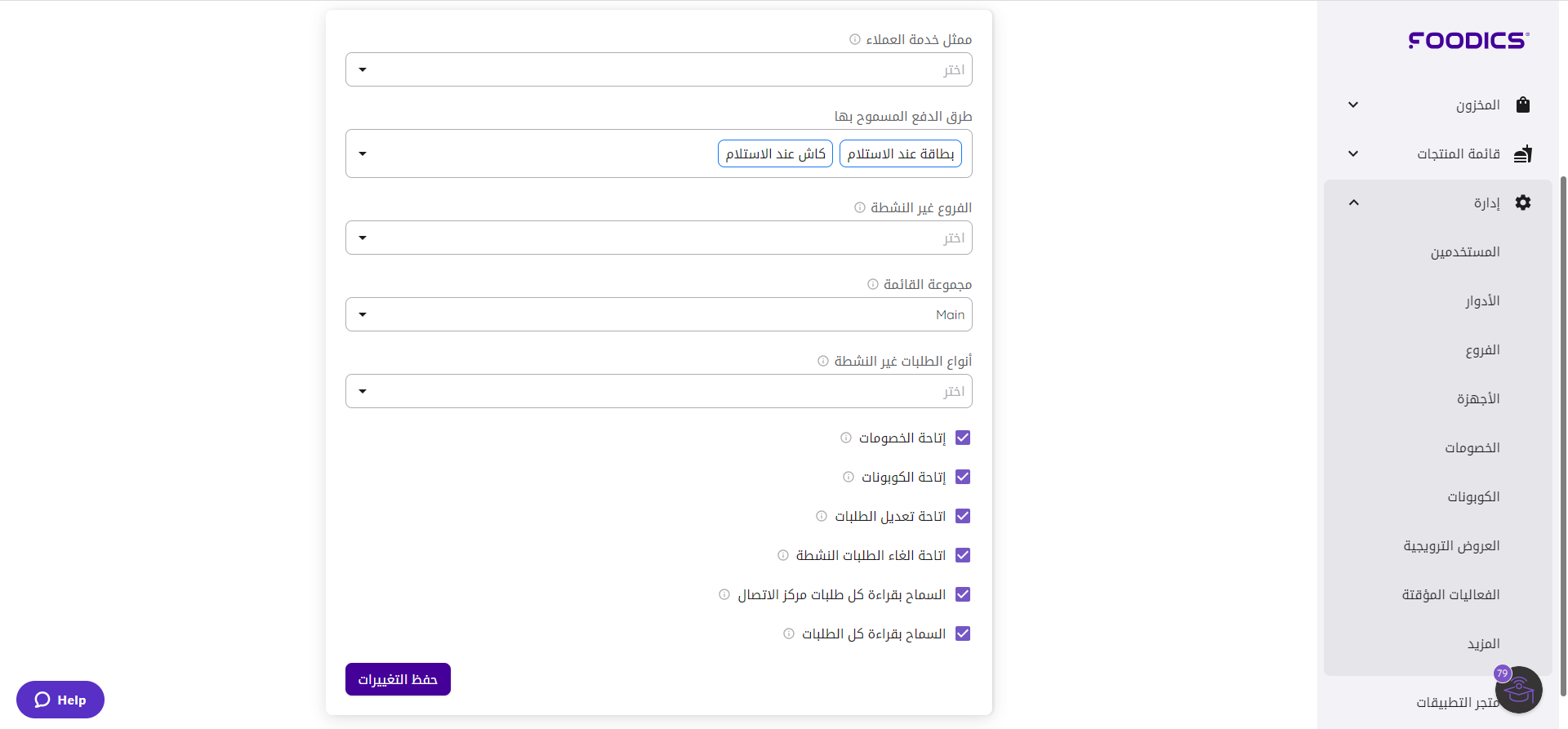The height and width of the screenshot is (729, 1568).
Task: Click the حفظ التغييرات save button
Action: click(398, 679)
